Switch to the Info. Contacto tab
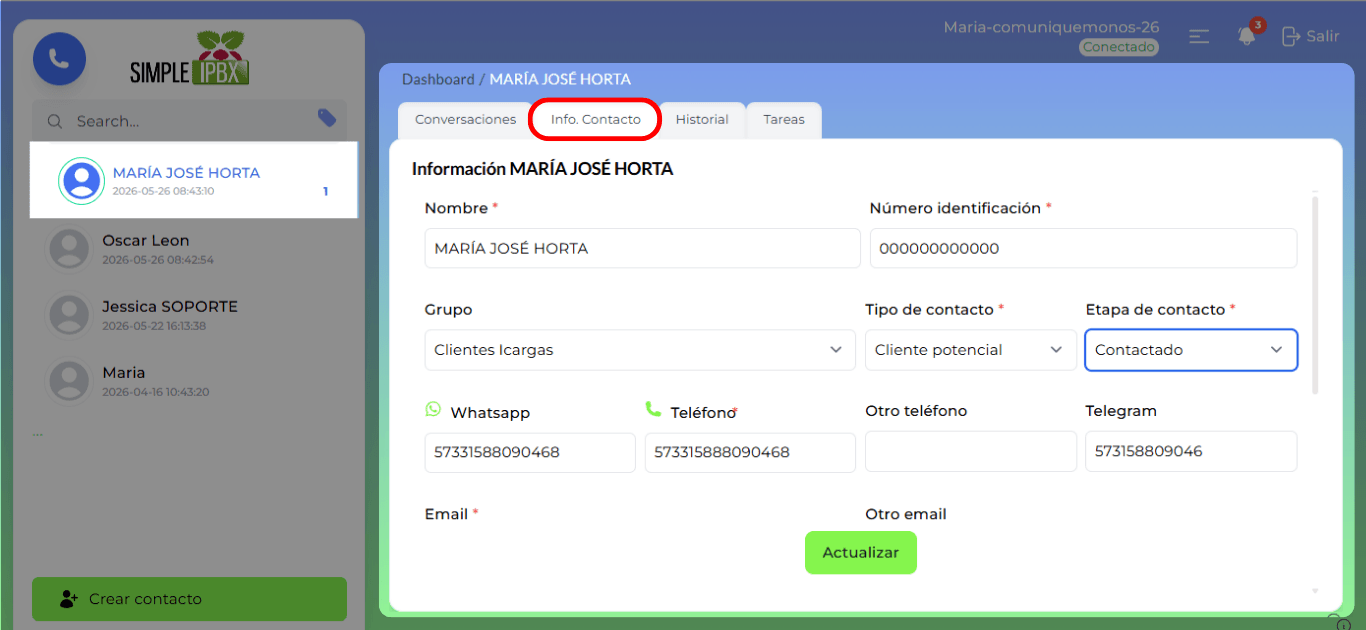1366x630 pixels. (x=595, y=120)
